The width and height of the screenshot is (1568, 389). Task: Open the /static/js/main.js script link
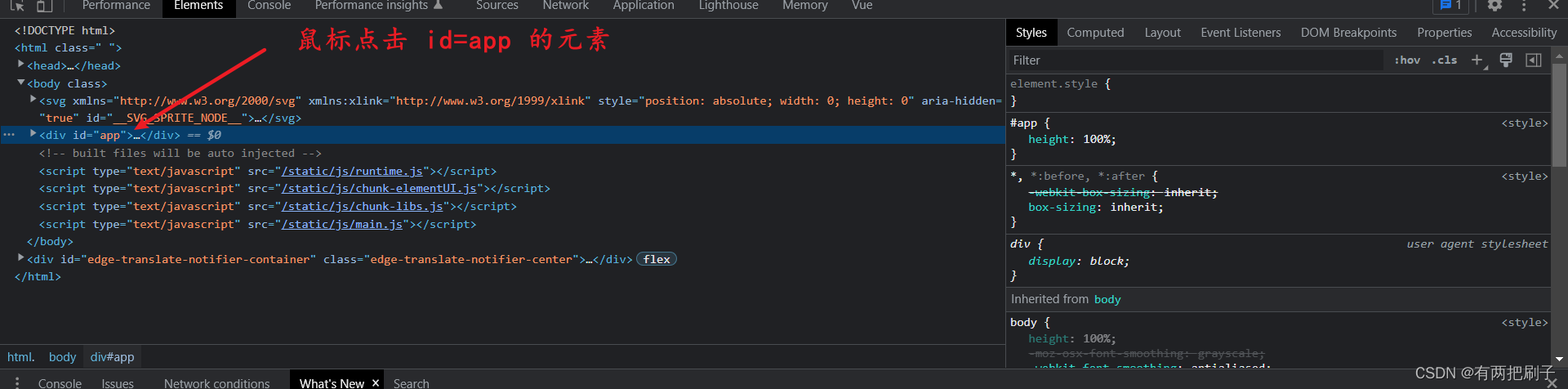pos(342,224)
